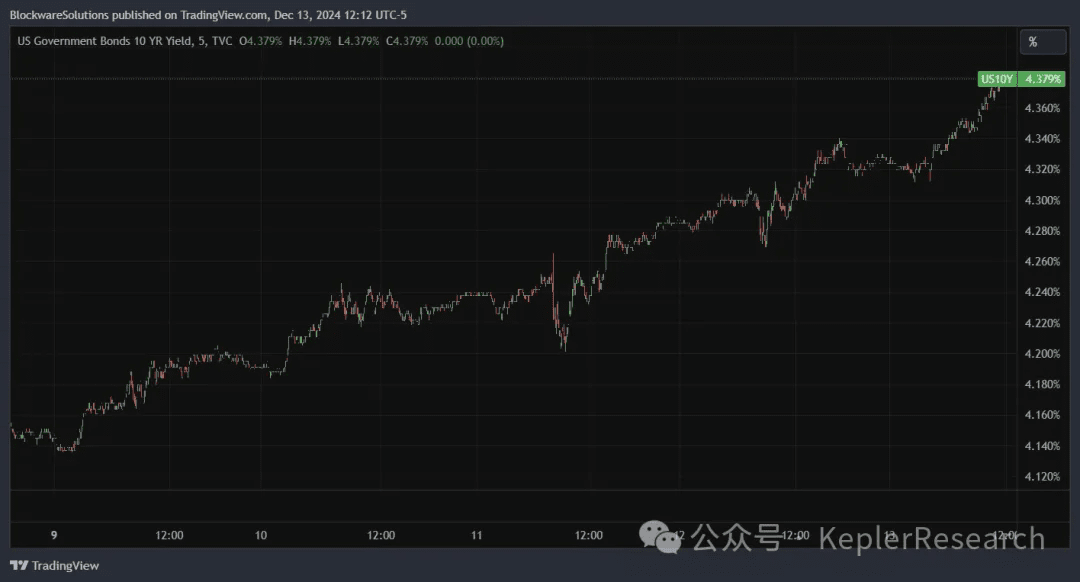This screenshot has width=1080, height=582.
Task: Click the date 11 on time axis
Action: 477,535
